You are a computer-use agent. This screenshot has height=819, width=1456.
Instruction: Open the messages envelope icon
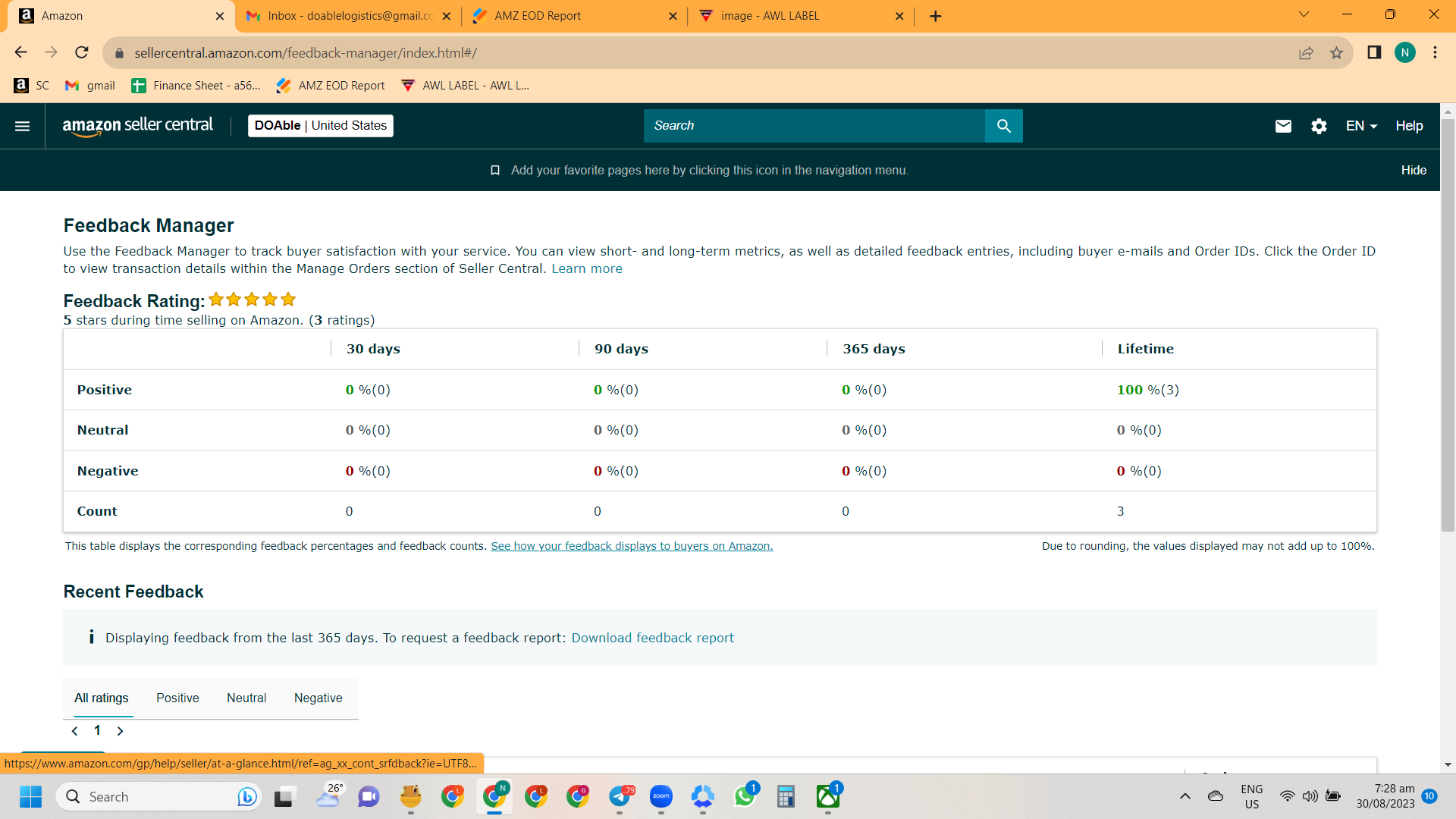click(1283, 126)
